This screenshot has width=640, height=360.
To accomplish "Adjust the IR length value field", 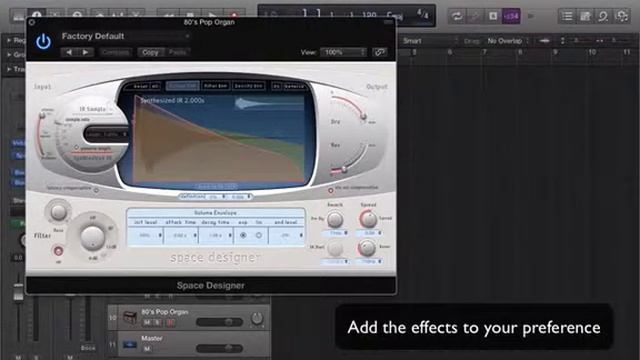I will pyautogui.click(x=106, y=134).
